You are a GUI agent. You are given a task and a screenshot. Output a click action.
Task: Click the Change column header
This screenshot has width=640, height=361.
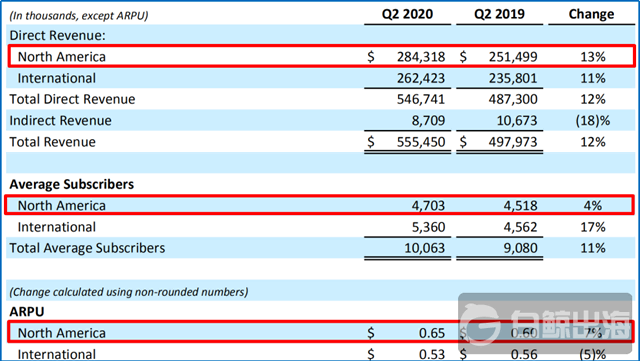point(591,14)
